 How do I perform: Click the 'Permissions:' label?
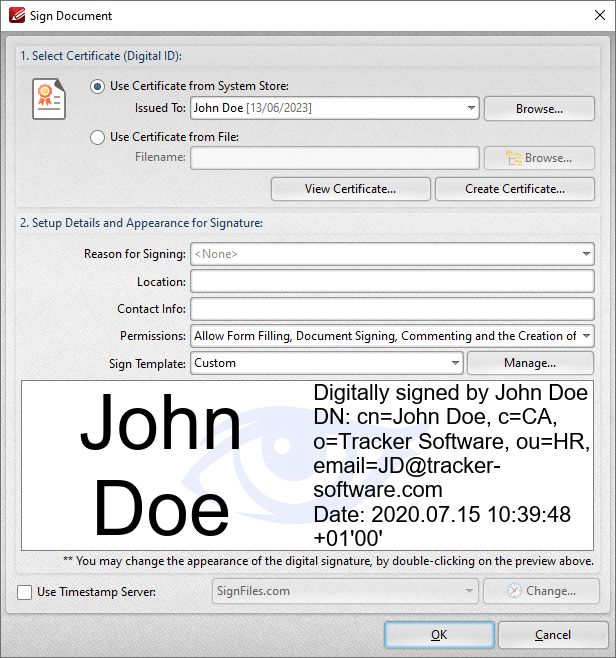click(x=153, y=336)
